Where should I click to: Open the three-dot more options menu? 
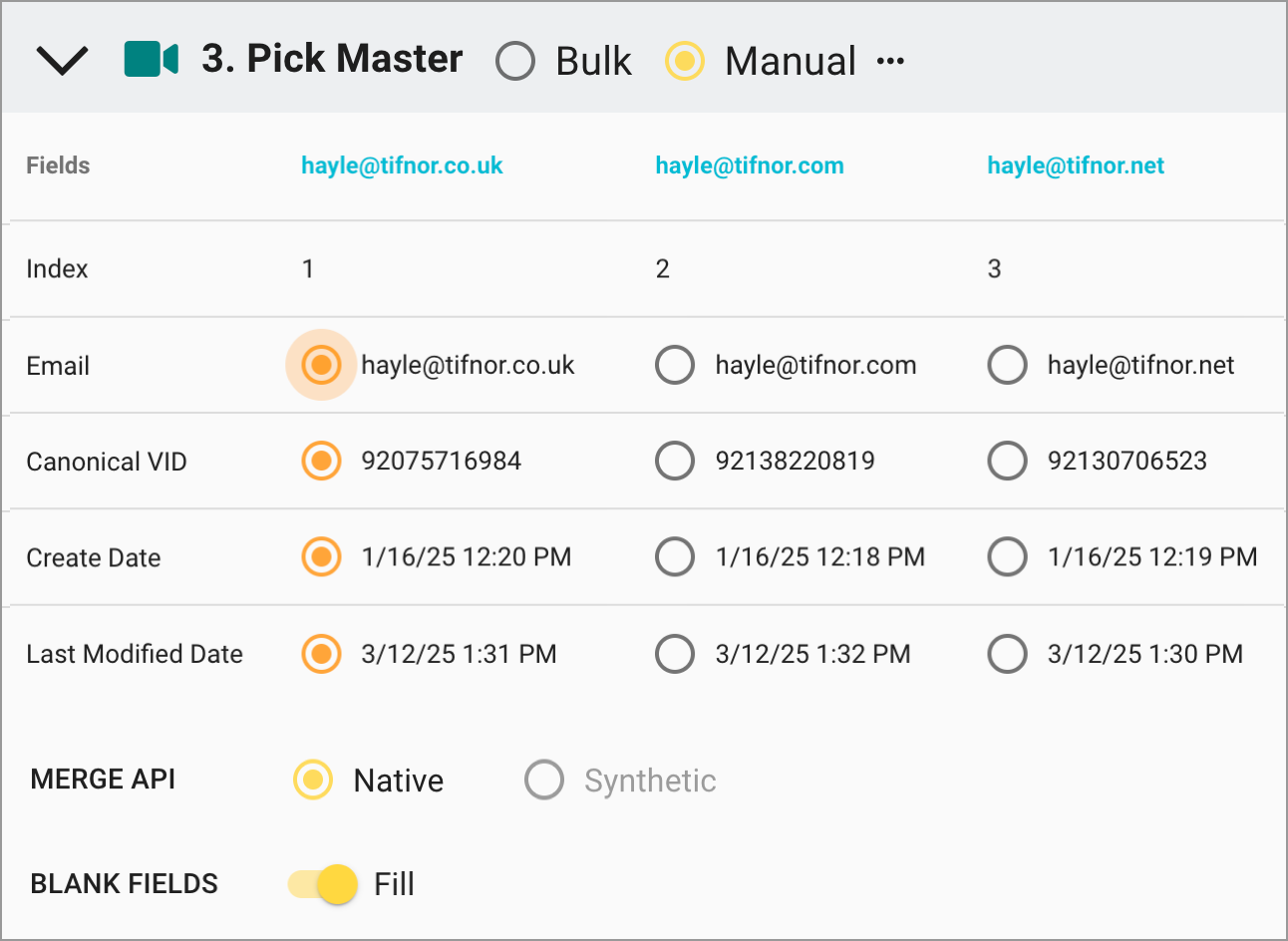click(890, 61)
